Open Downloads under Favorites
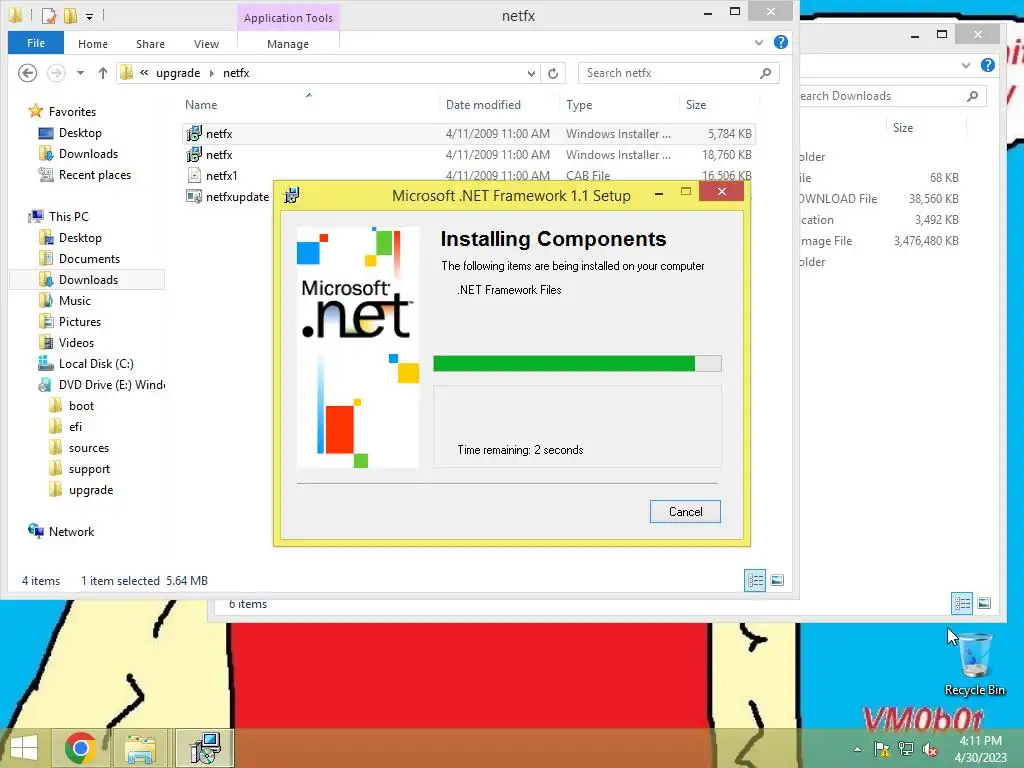 [x=88, y=153]
